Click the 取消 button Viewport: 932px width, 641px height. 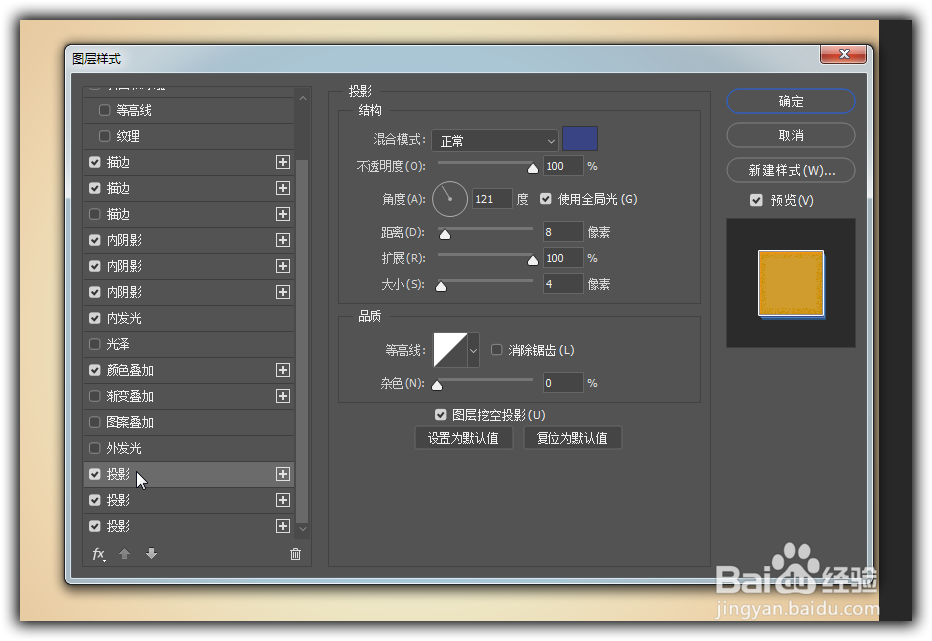791,136
